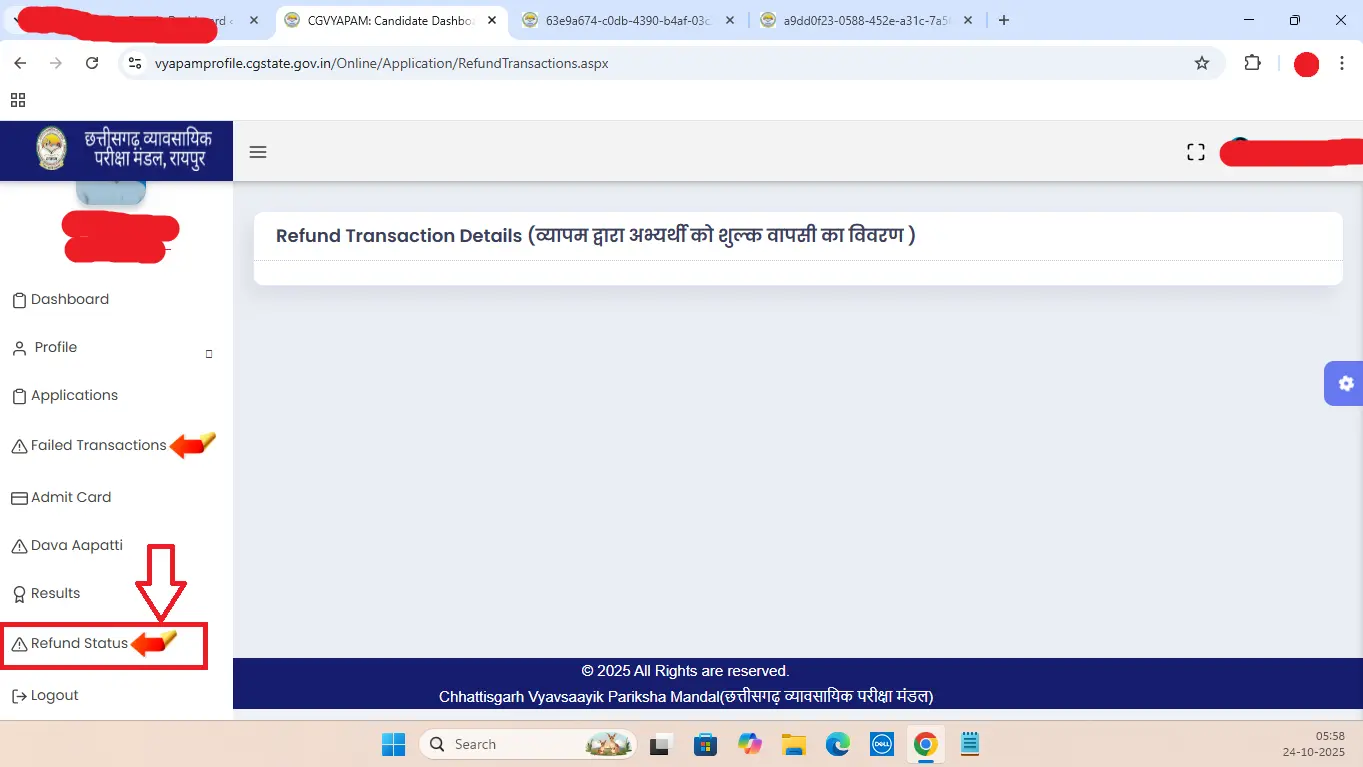Viewport: 1363px width, 767px height.
Task: Open the Chrome extensions puzzle icon
Action: [1252, 63]
